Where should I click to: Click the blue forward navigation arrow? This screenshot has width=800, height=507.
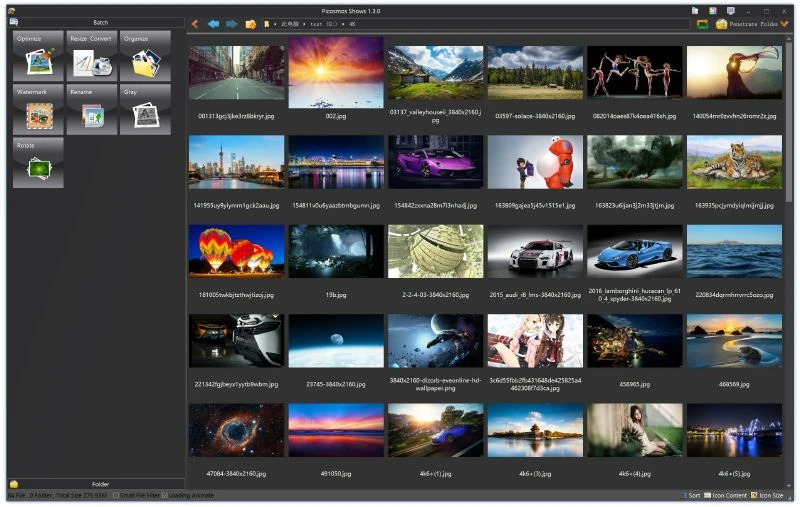pos(232,24)
